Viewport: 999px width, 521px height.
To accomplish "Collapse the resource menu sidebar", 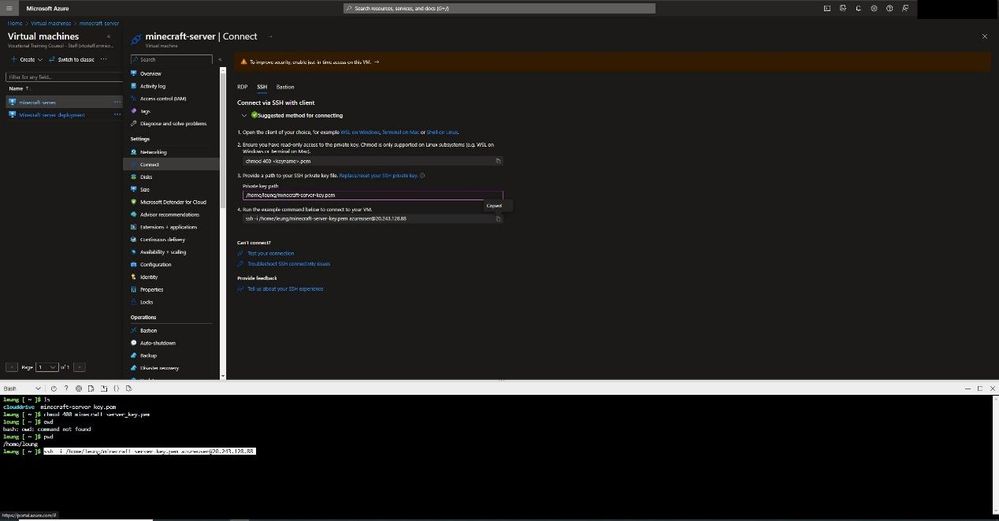I will click(x=220, y=60).
